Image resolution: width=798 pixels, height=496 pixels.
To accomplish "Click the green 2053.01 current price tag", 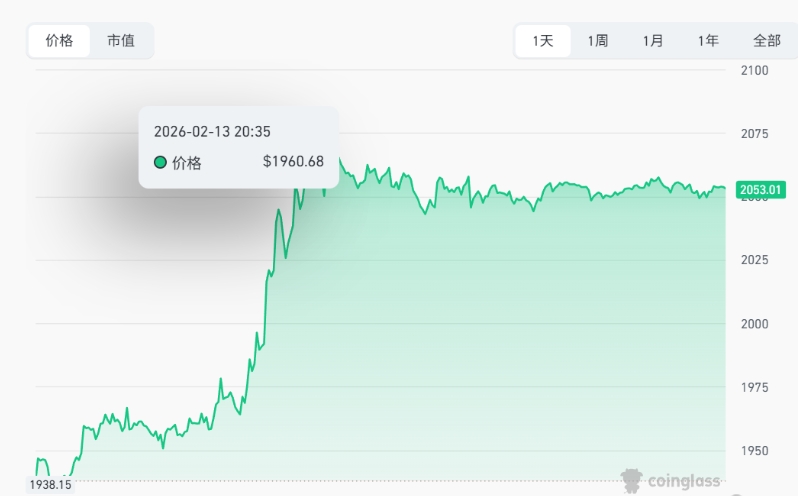I will 760,189.
